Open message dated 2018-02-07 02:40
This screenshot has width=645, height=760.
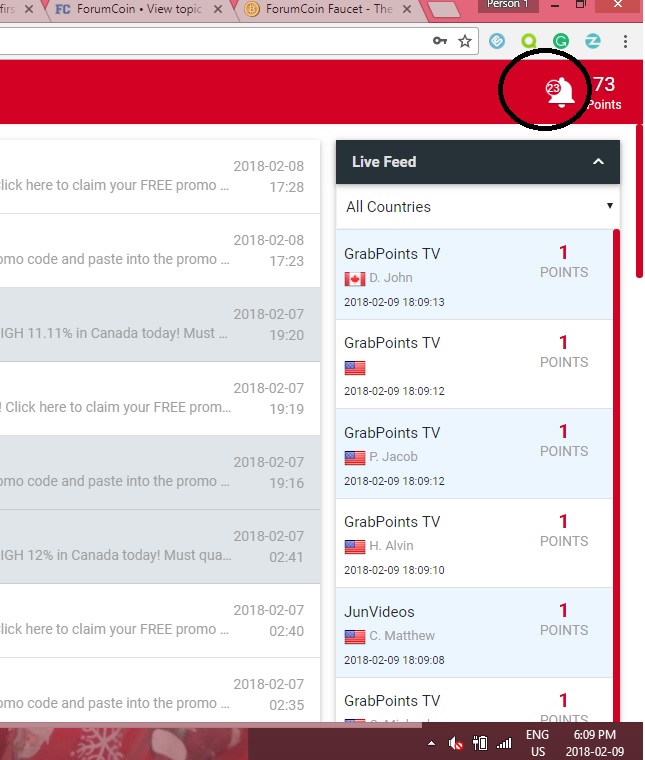click(160, 621)
